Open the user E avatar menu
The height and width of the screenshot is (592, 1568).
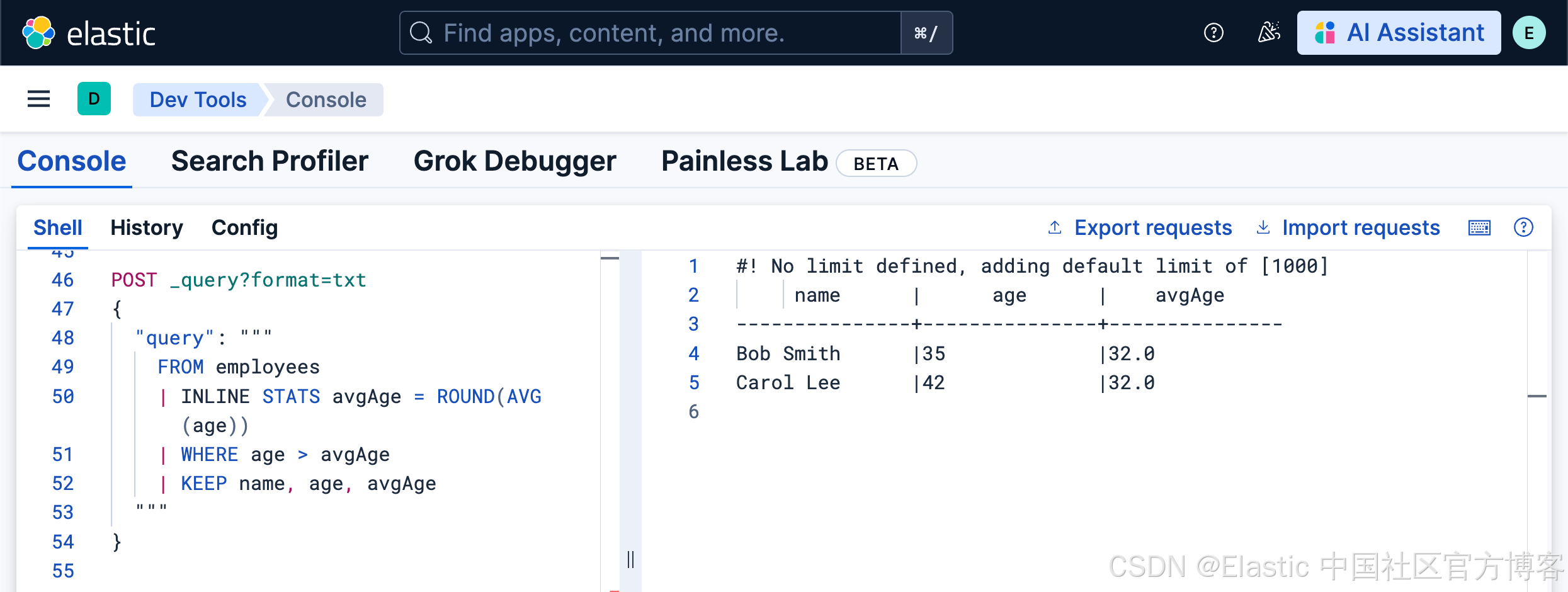[1529, 33]
